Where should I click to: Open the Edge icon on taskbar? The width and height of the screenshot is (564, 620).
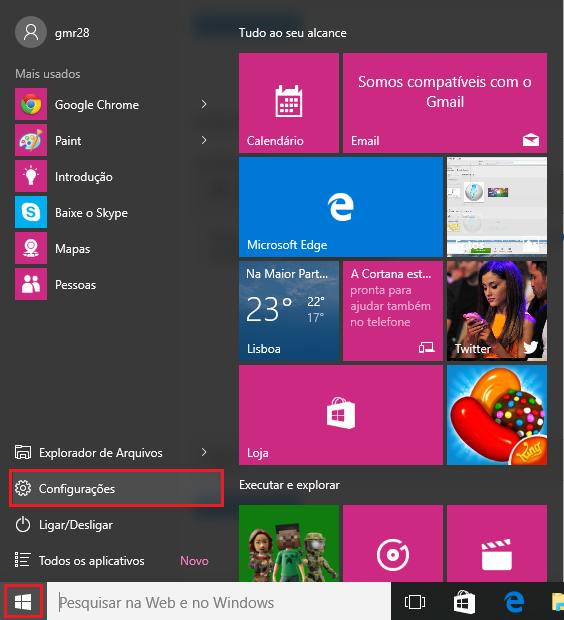point(514,602)
